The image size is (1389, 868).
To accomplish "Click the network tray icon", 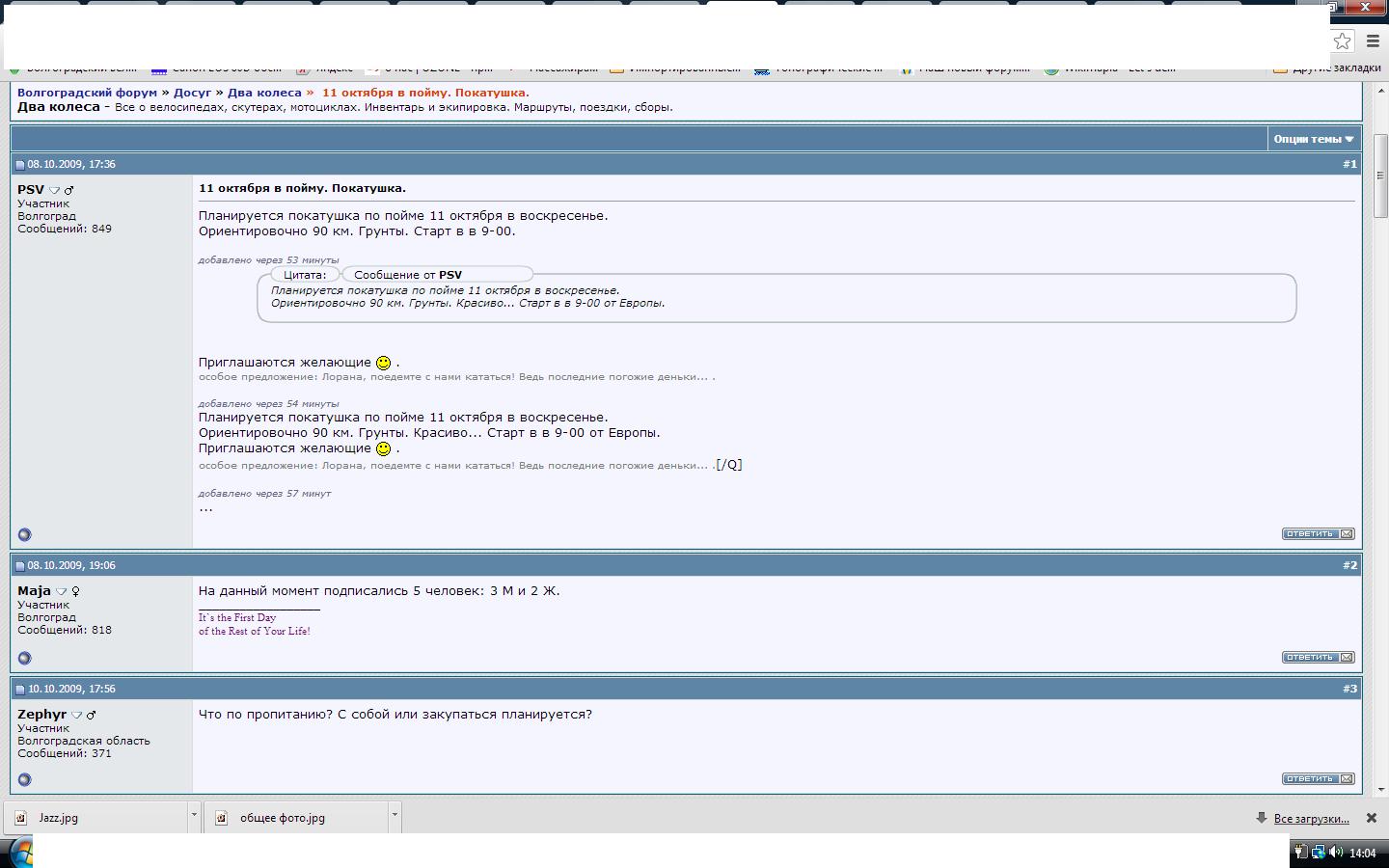I will [1318, 852].
